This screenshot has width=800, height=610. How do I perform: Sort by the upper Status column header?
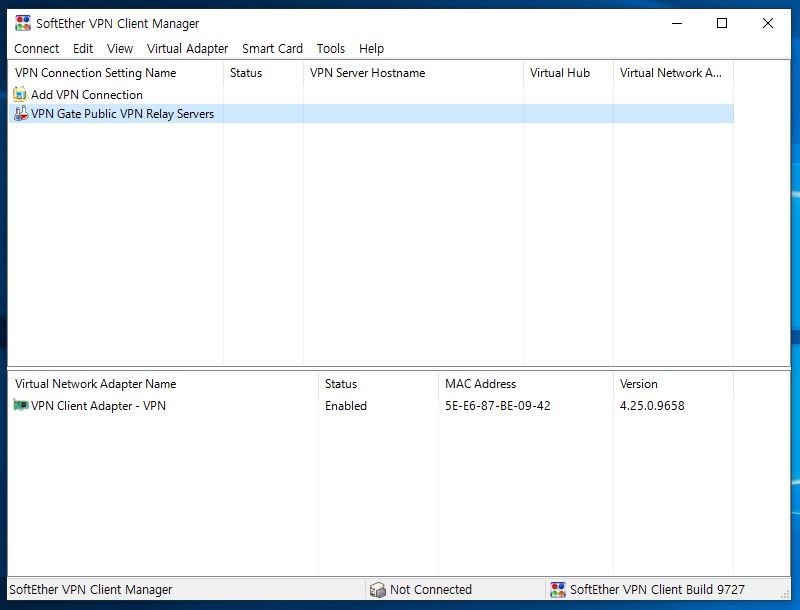263,73
